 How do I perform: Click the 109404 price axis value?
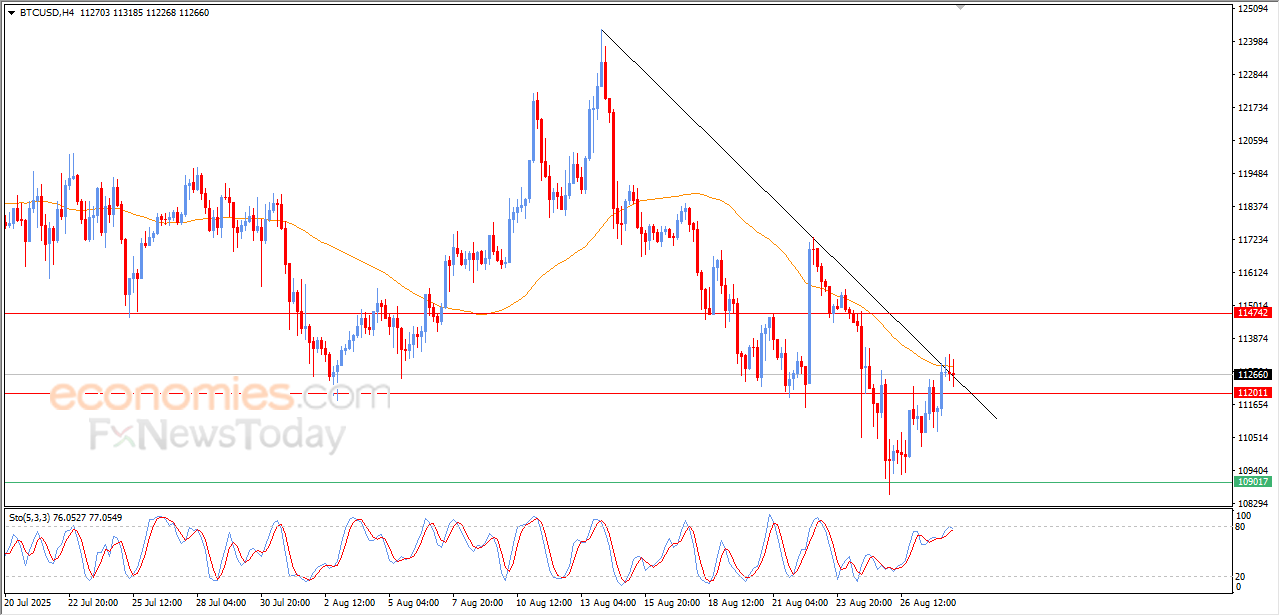point(1253,471)
